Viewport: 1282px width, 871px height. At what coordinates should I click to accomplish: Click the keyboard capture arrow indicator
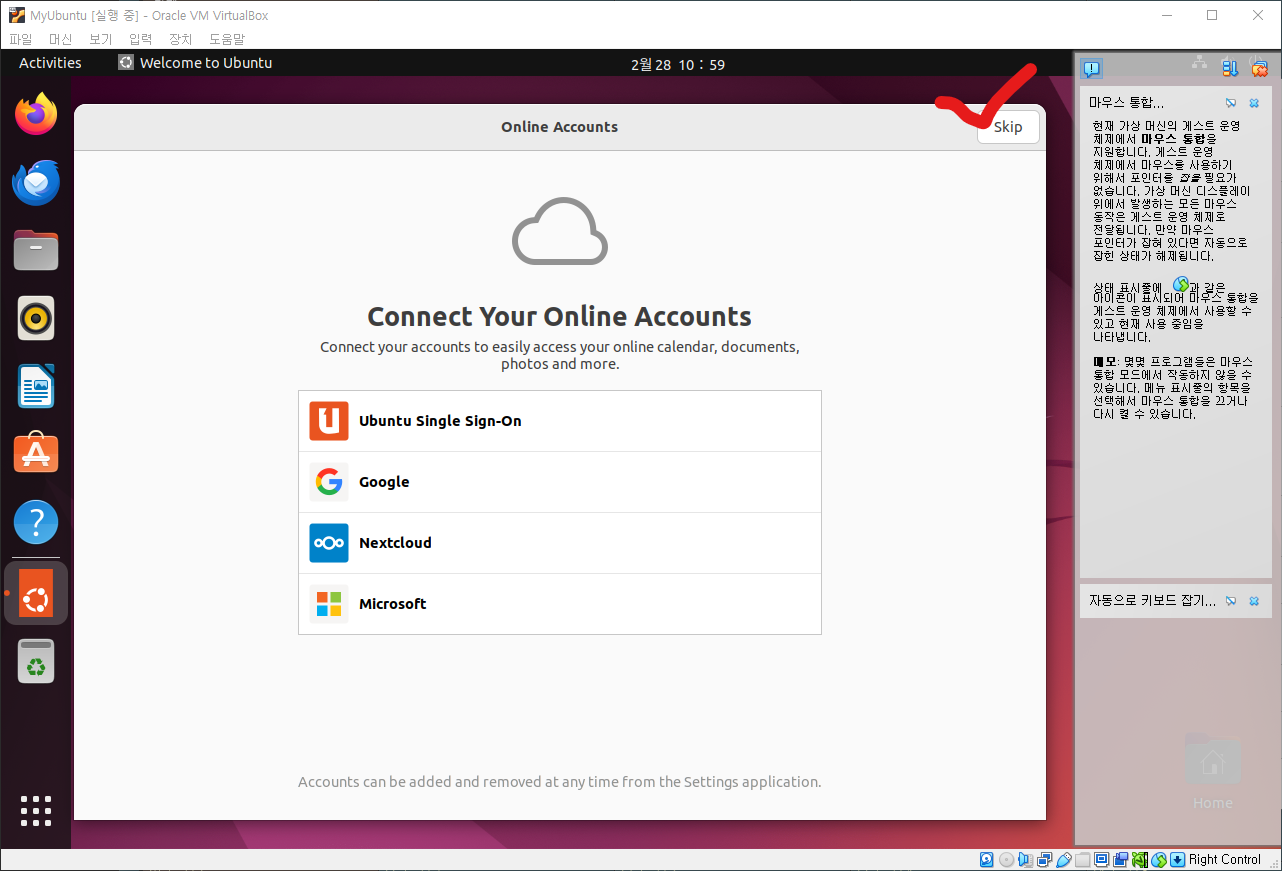click(x=1177, y=859)
